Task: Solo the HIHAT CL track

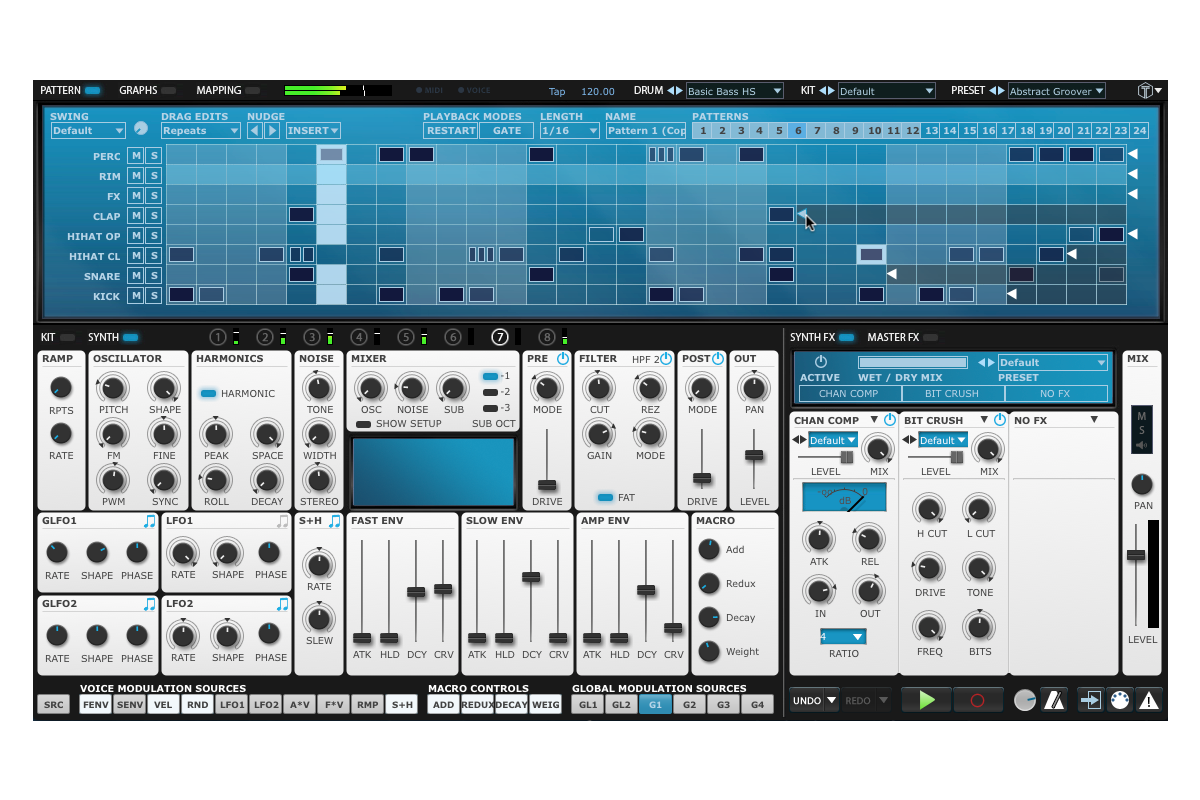Action: [x=154, y=256]
